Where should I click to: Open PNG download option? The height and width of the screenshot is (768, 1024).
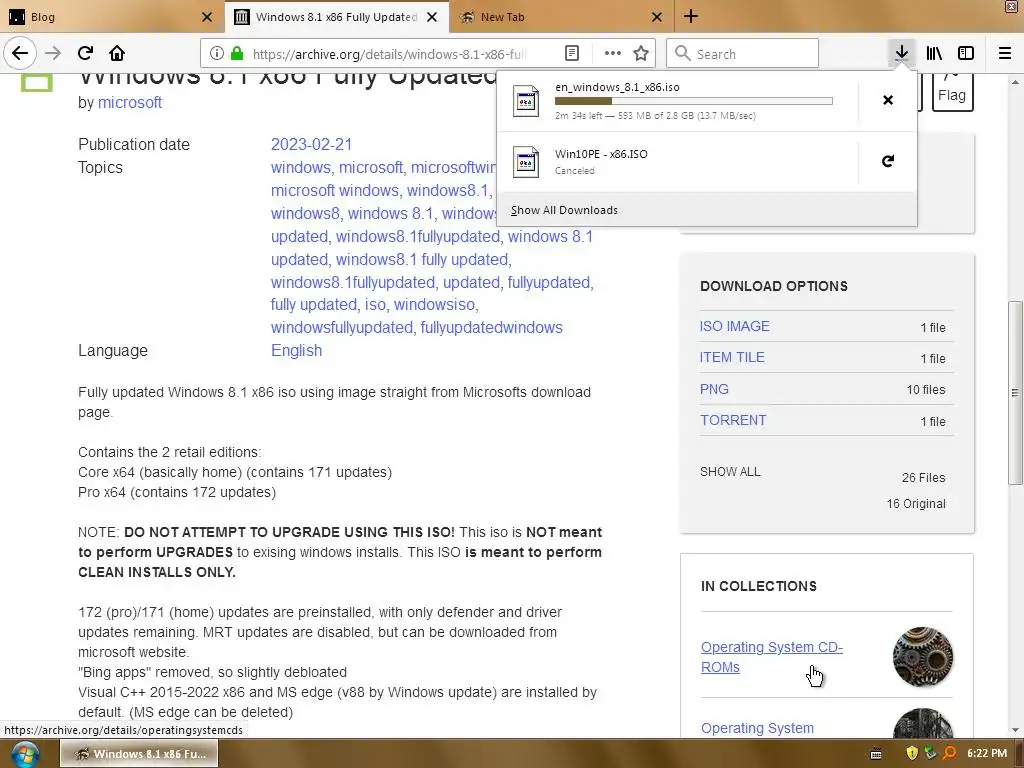[x=714, y=389]
